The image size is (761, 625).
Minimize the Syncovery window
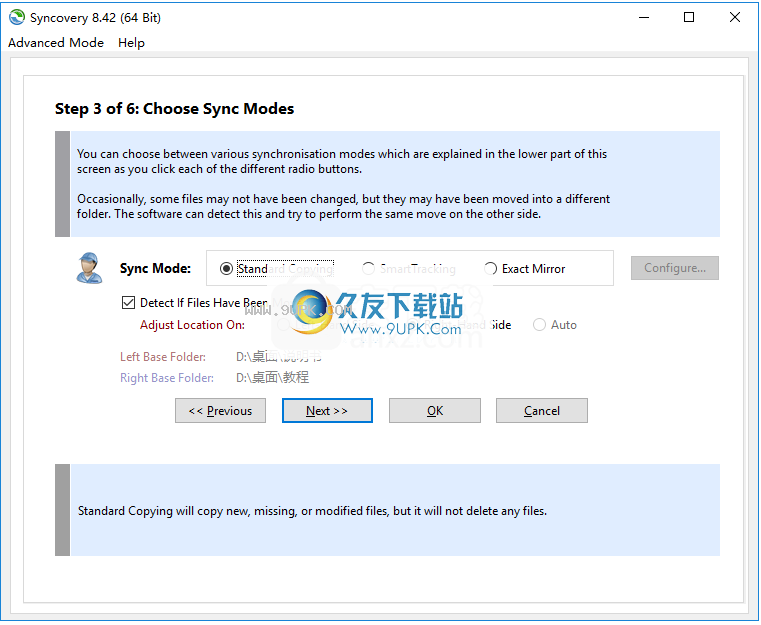[644, 17]
